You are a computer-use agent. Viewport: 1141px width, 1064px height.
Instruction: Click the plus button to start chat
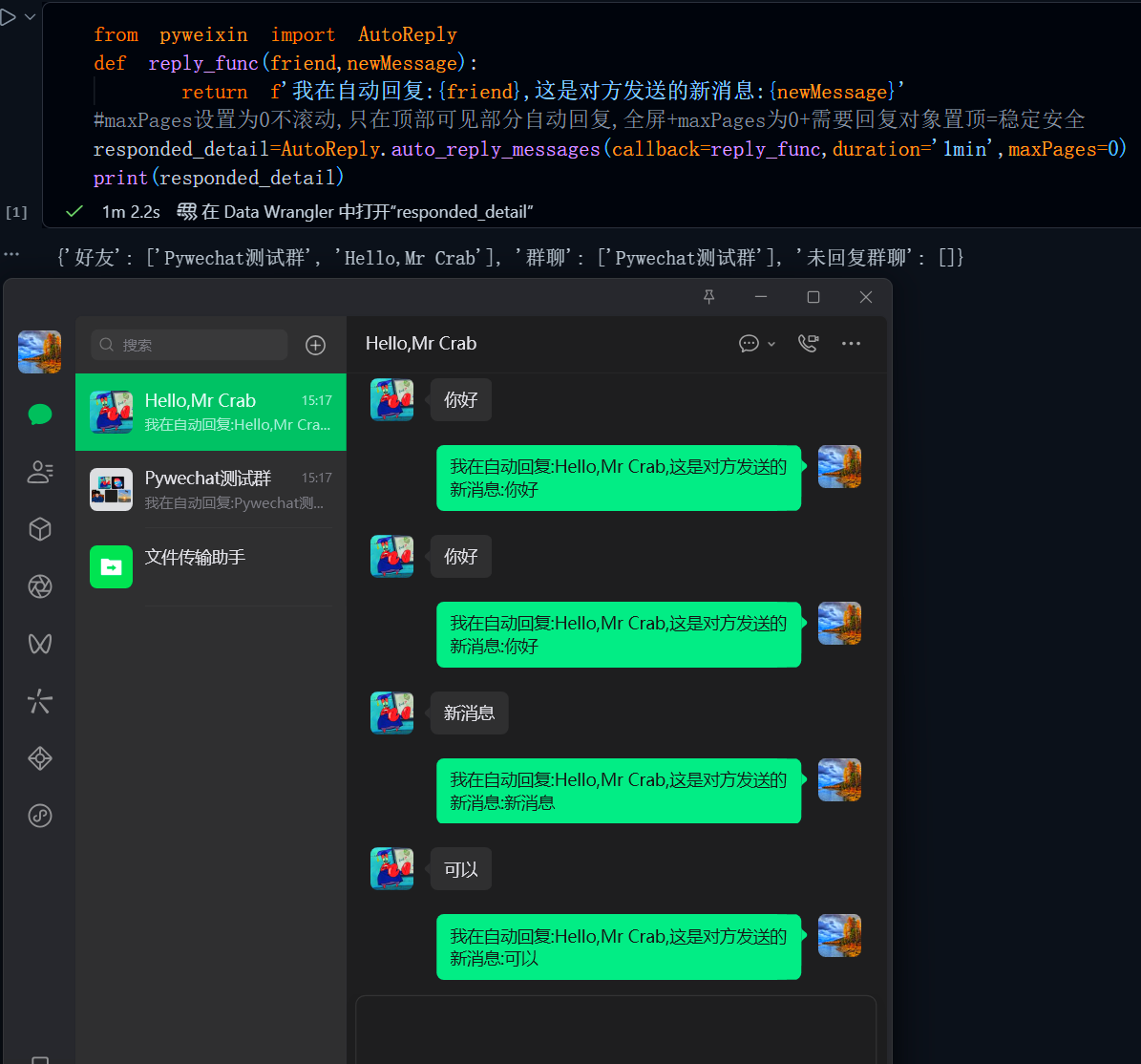coord(315,345)
